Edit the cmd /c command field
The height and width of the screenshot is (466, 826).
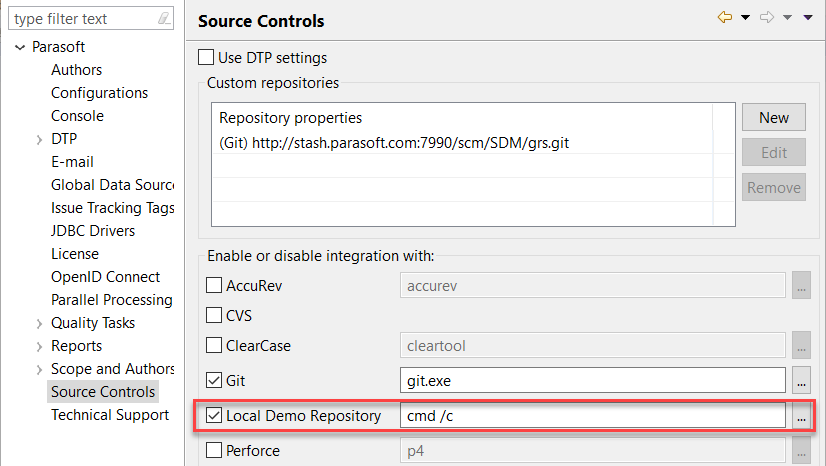pyautogui.click(x=593, y=415)
